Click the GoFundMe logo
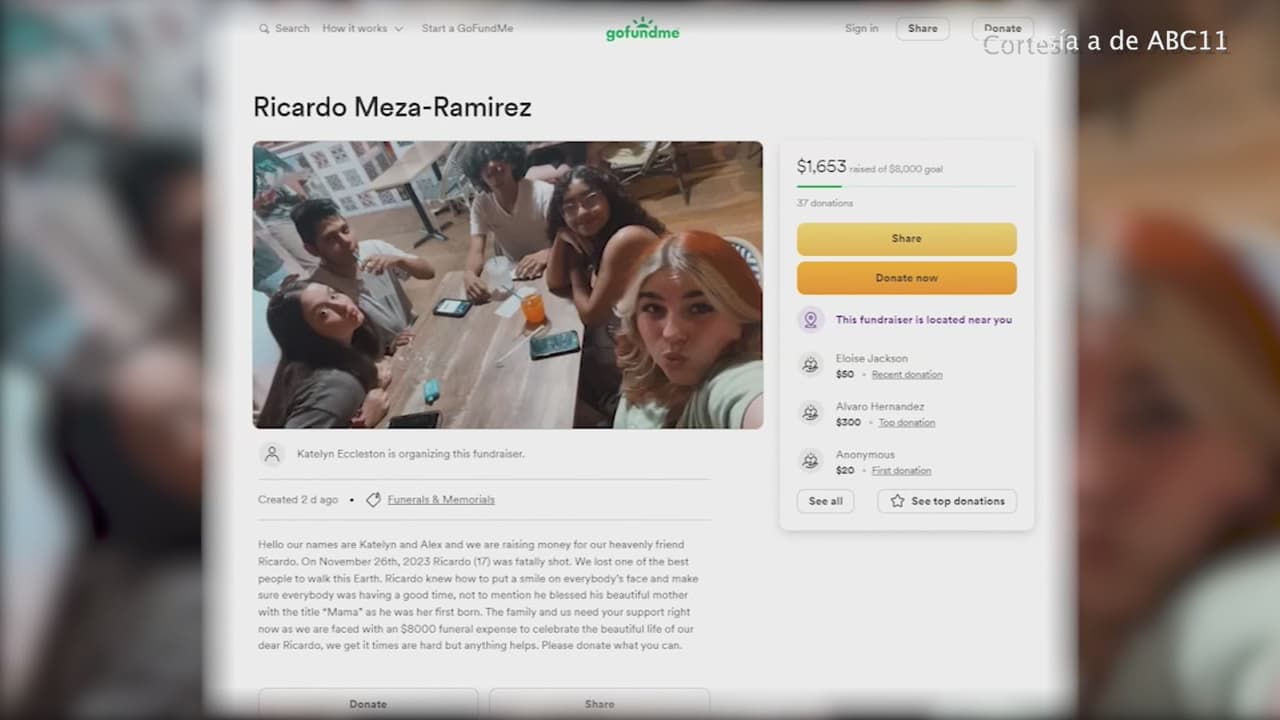The width and height of the screenshot is (1280, 720). click(642, 30)
